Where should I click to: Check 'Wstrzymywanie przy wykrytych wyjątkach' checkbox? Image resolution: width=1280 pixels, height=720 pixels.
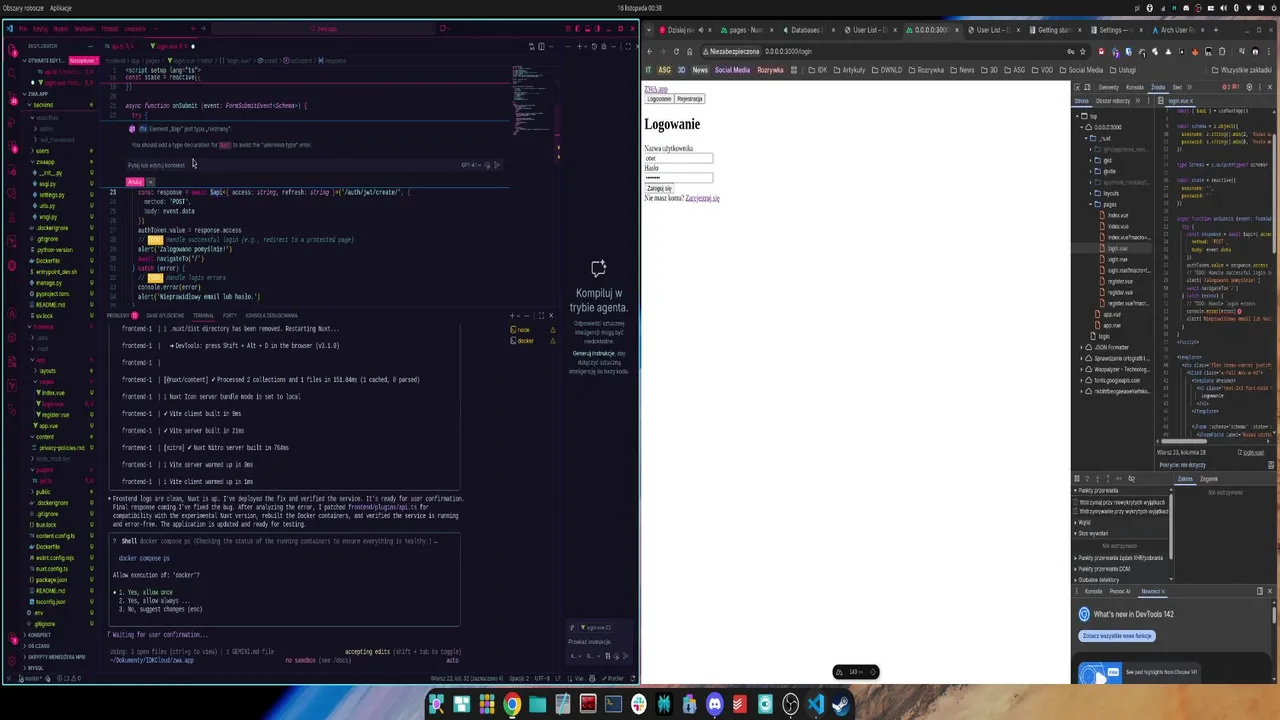coord(1078,511)
